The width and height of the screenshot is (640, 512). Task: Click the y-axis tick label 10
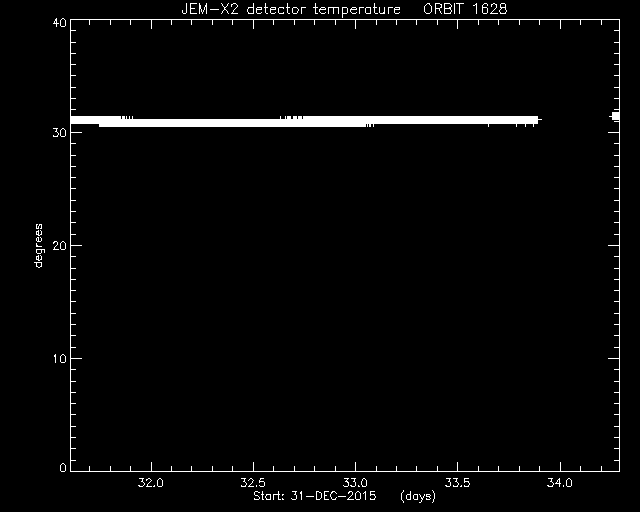(60, 358)
